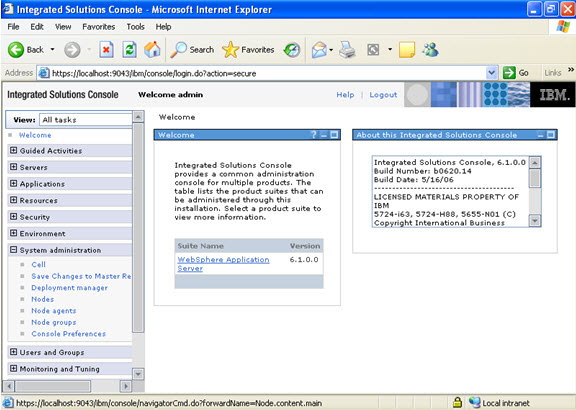The height and width of the screenshot is (410, 576).
Task: Click the address URL field
Action: (x=268, y=73)
